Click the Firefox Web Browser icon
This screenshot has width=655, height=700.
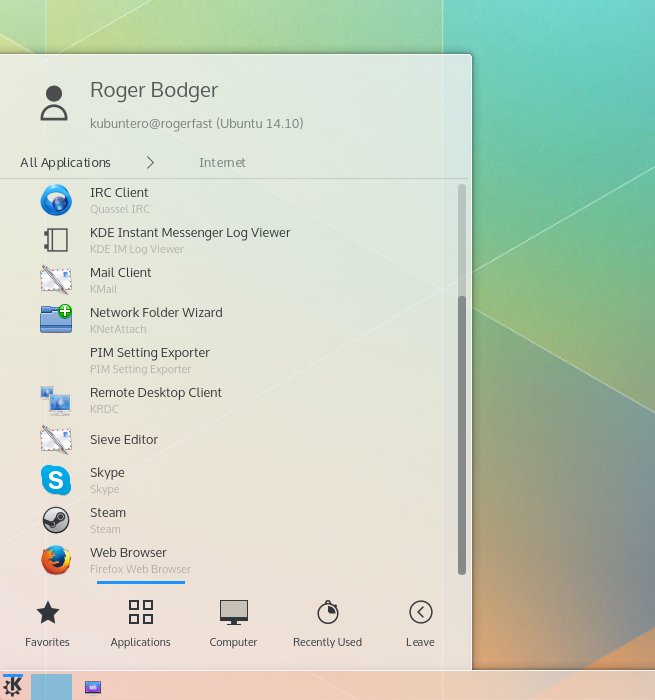pos(56,560)
